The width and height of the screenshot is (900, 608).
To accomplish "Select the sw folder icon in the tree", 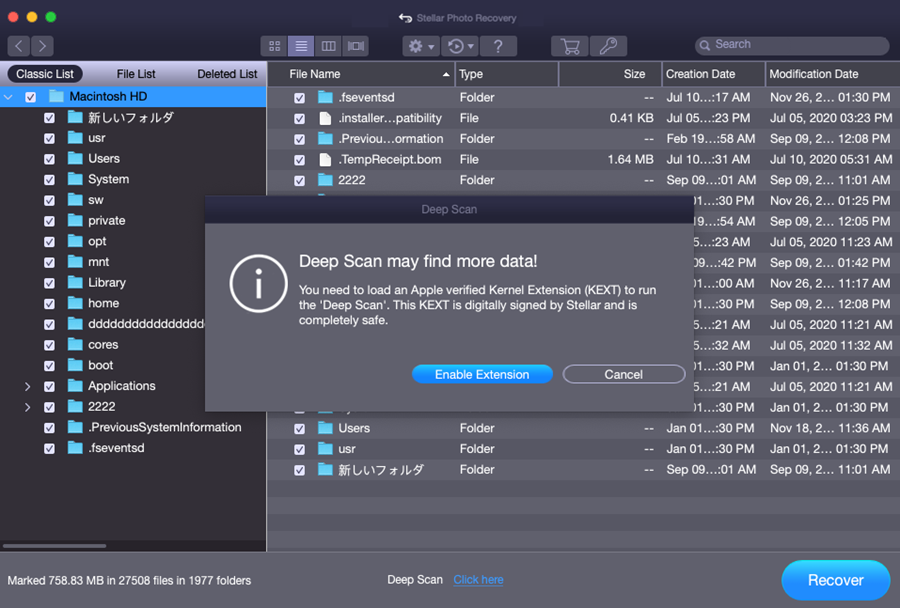I will (75, 199).
